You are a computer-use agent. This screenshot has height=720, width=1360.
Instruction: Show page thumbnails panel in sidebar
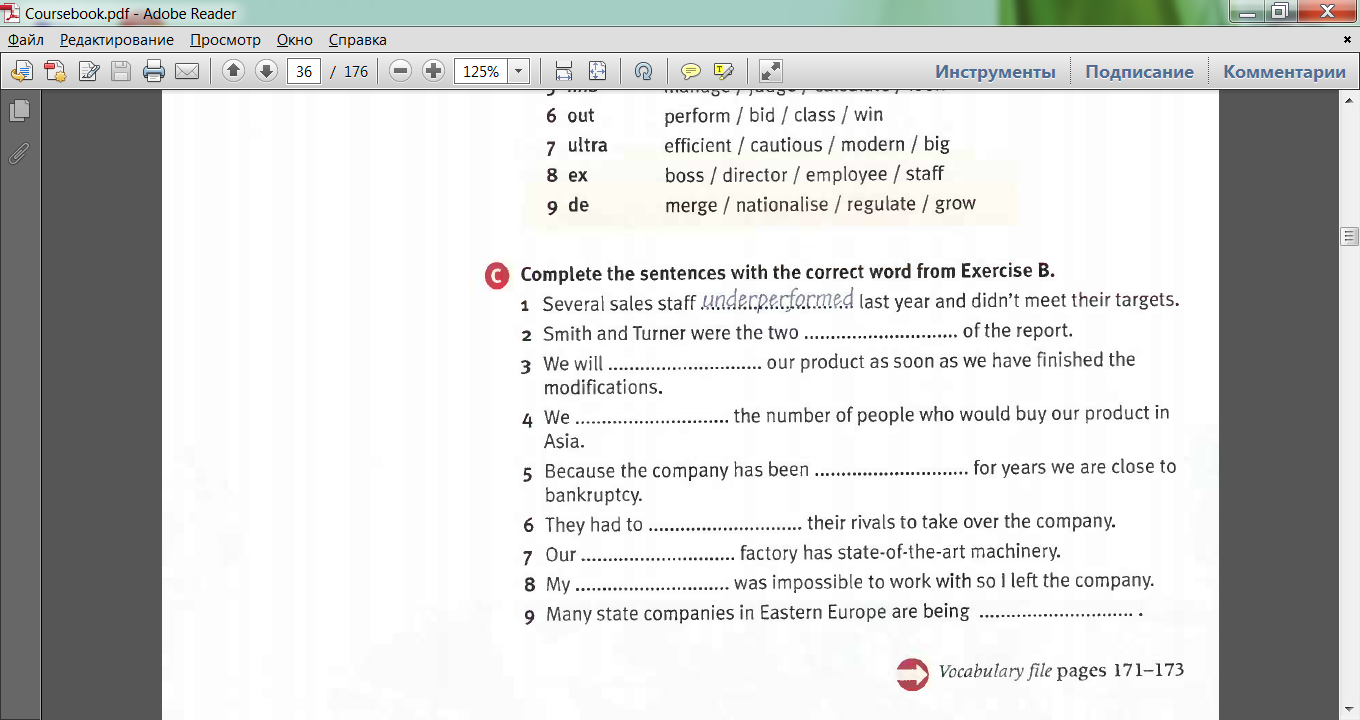(x=19, y=110)
